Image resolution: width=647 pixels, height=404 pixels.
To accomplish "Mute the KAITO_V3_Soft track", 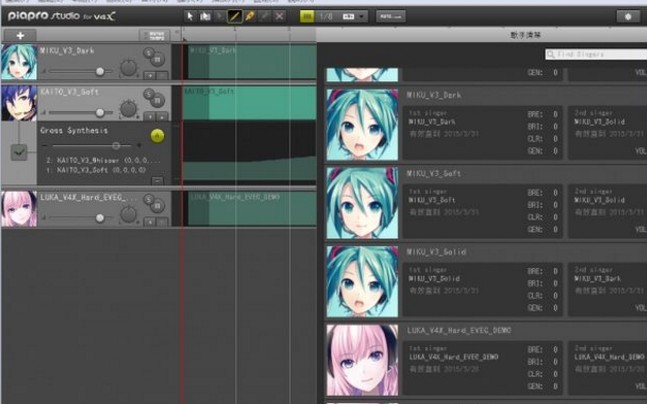I will click(x=159, y=101).
